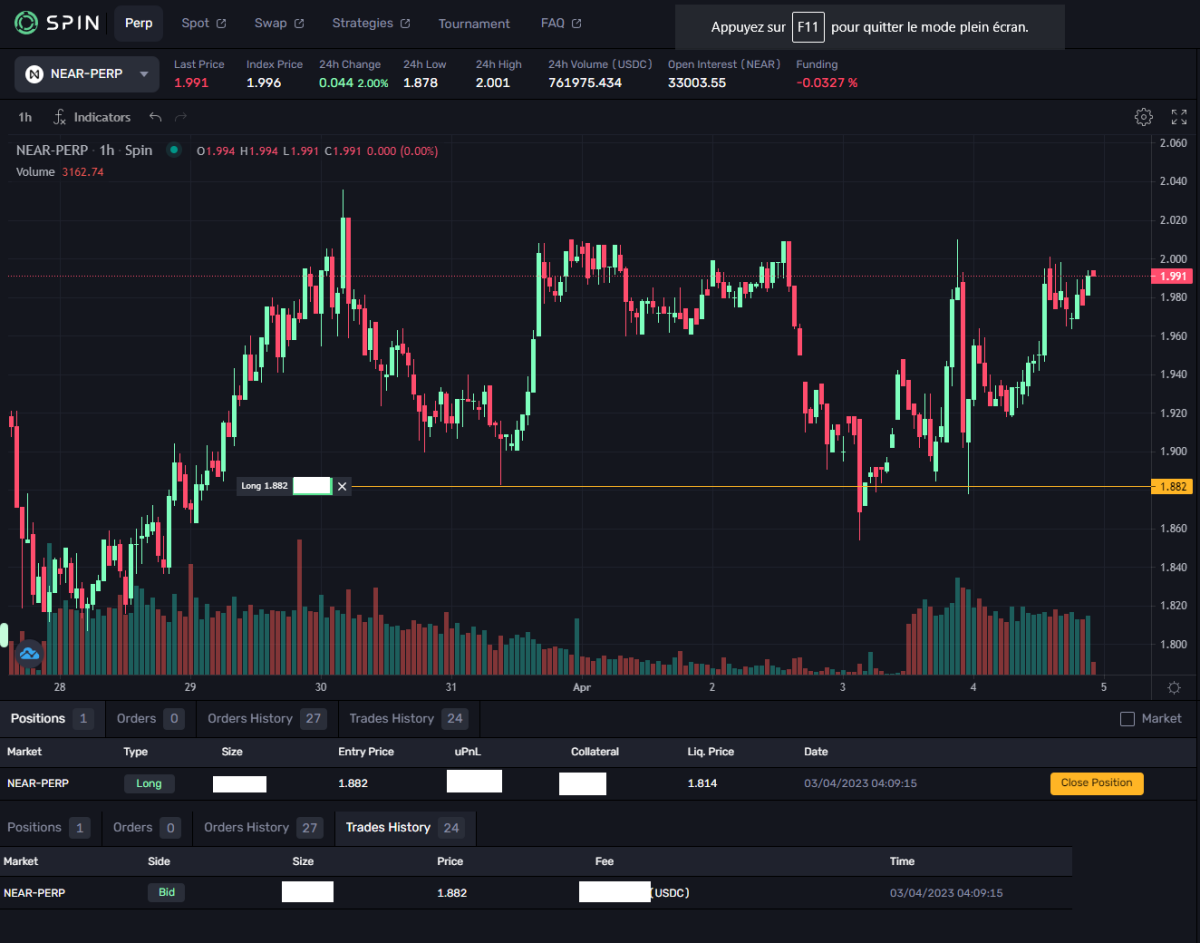Click the external-link icon next to FAQ
This screenshot has width=1200, height=943.
tap(578, 22)
